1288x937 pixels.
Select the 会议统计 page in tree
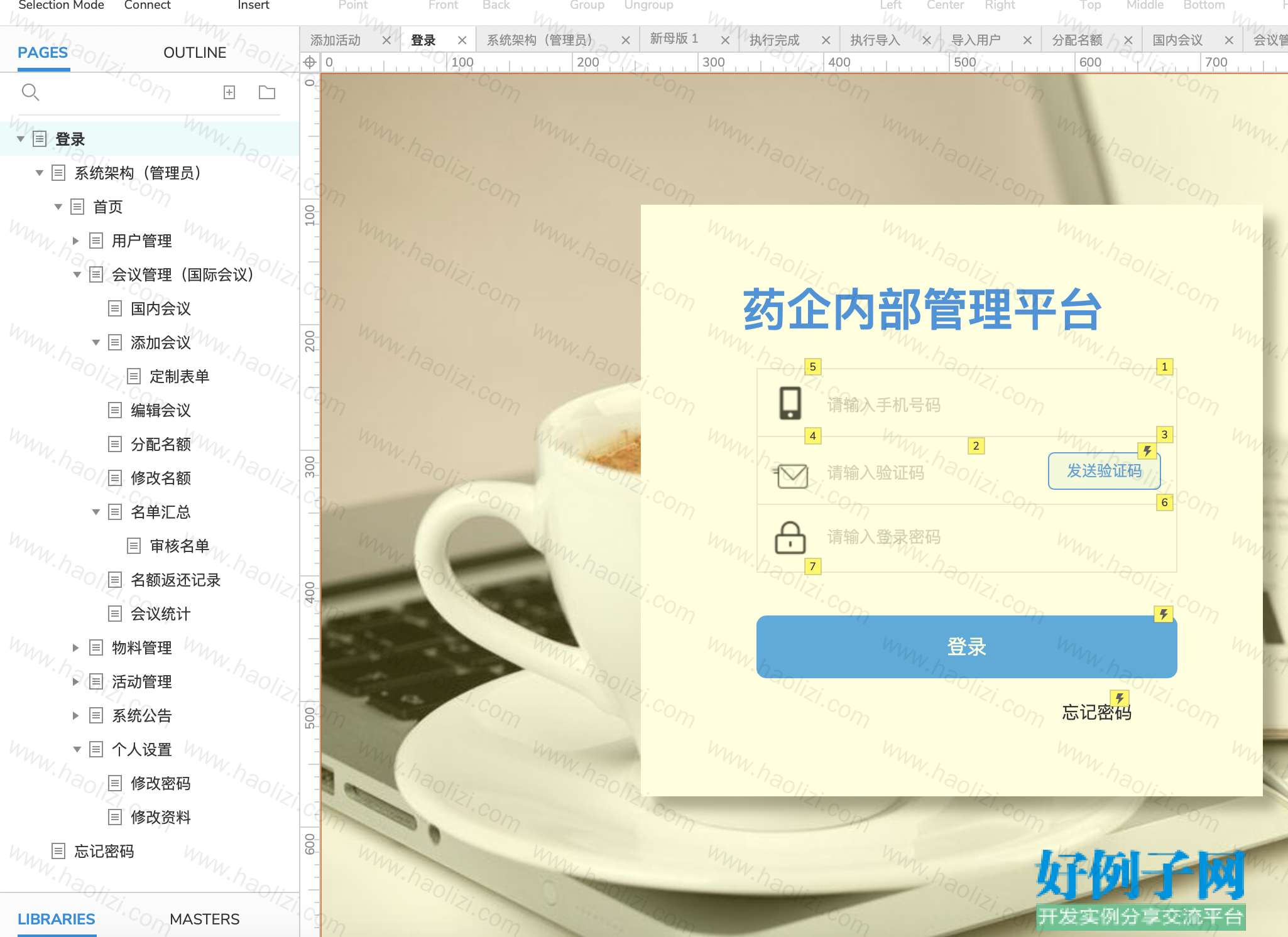pos(161,614)
